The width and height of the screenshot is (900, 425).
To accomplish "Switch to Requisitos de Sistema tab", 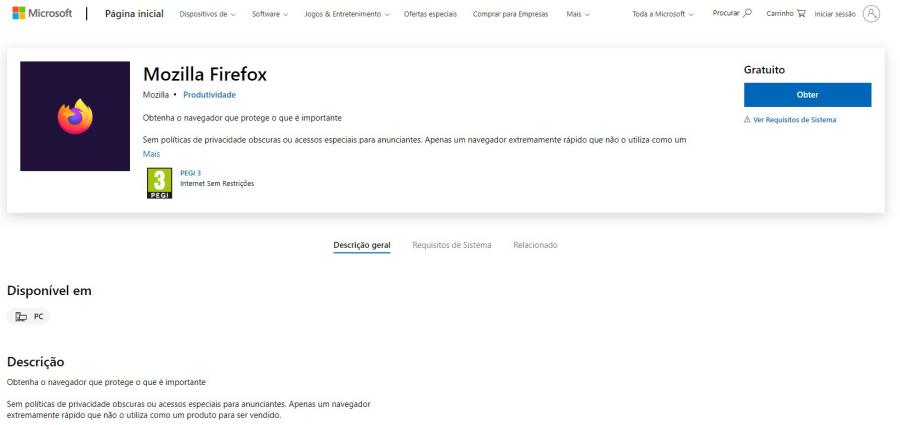I will (452, 245).
